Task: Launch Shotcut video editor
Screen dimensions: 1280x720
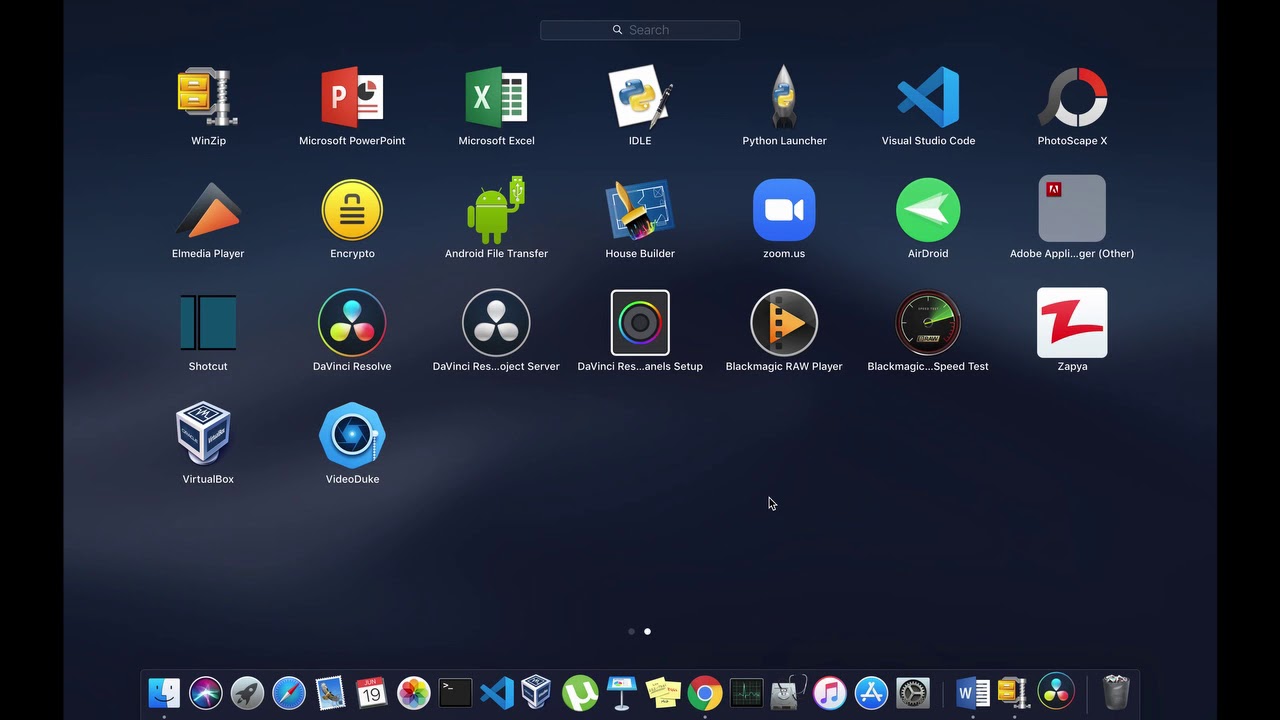Action: (208, 322)
